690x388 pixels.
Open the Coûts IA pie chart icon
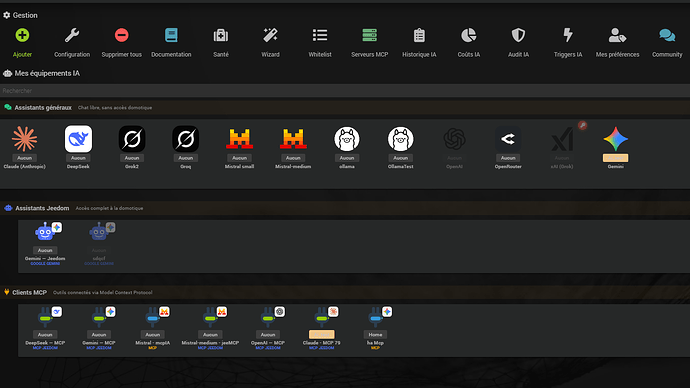coord(469,35)
